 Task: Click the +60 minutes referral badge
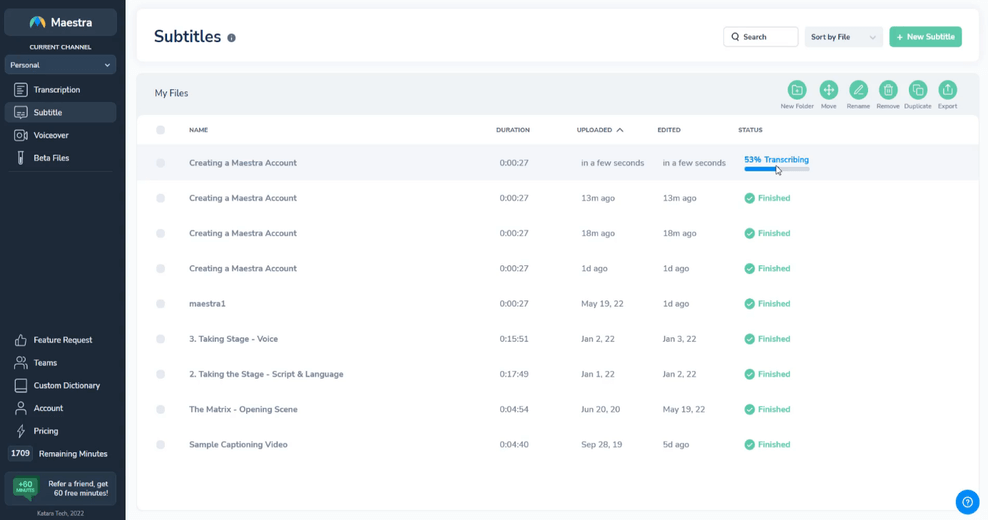coord(25,488)
